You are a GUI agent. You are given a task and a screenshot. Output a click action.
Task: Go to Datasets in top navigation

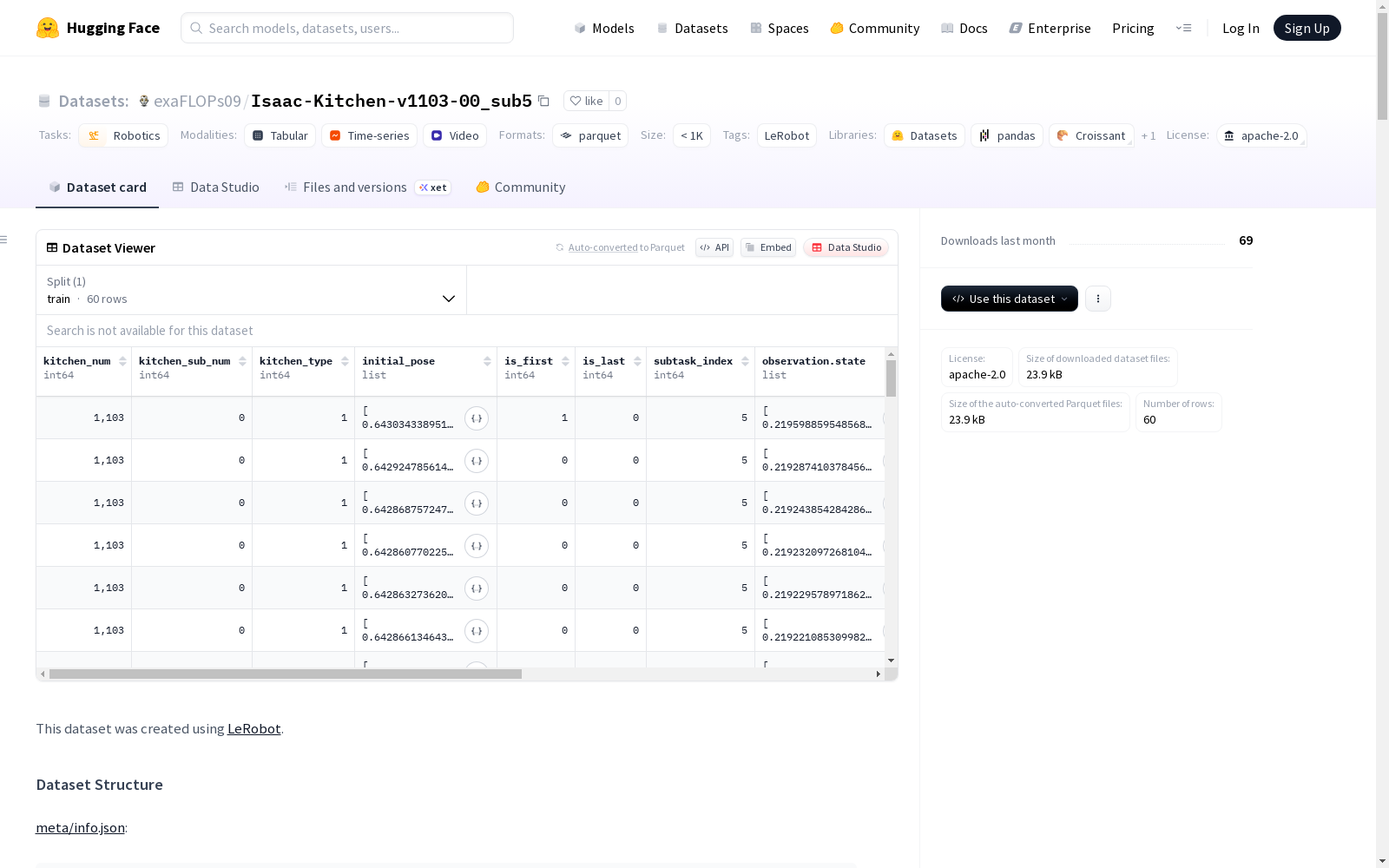coord(692,28)
